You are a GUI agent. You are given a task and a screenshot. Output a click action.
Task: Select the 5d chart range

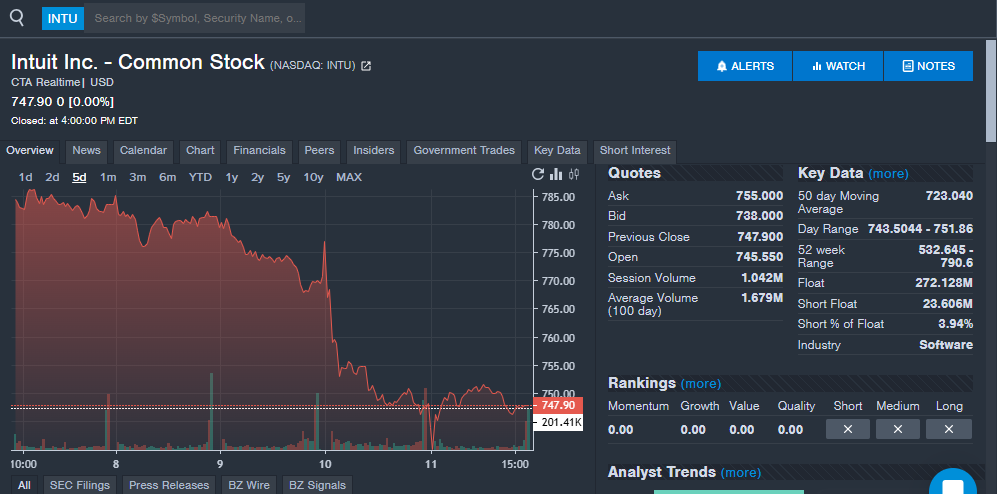point(79,177)
